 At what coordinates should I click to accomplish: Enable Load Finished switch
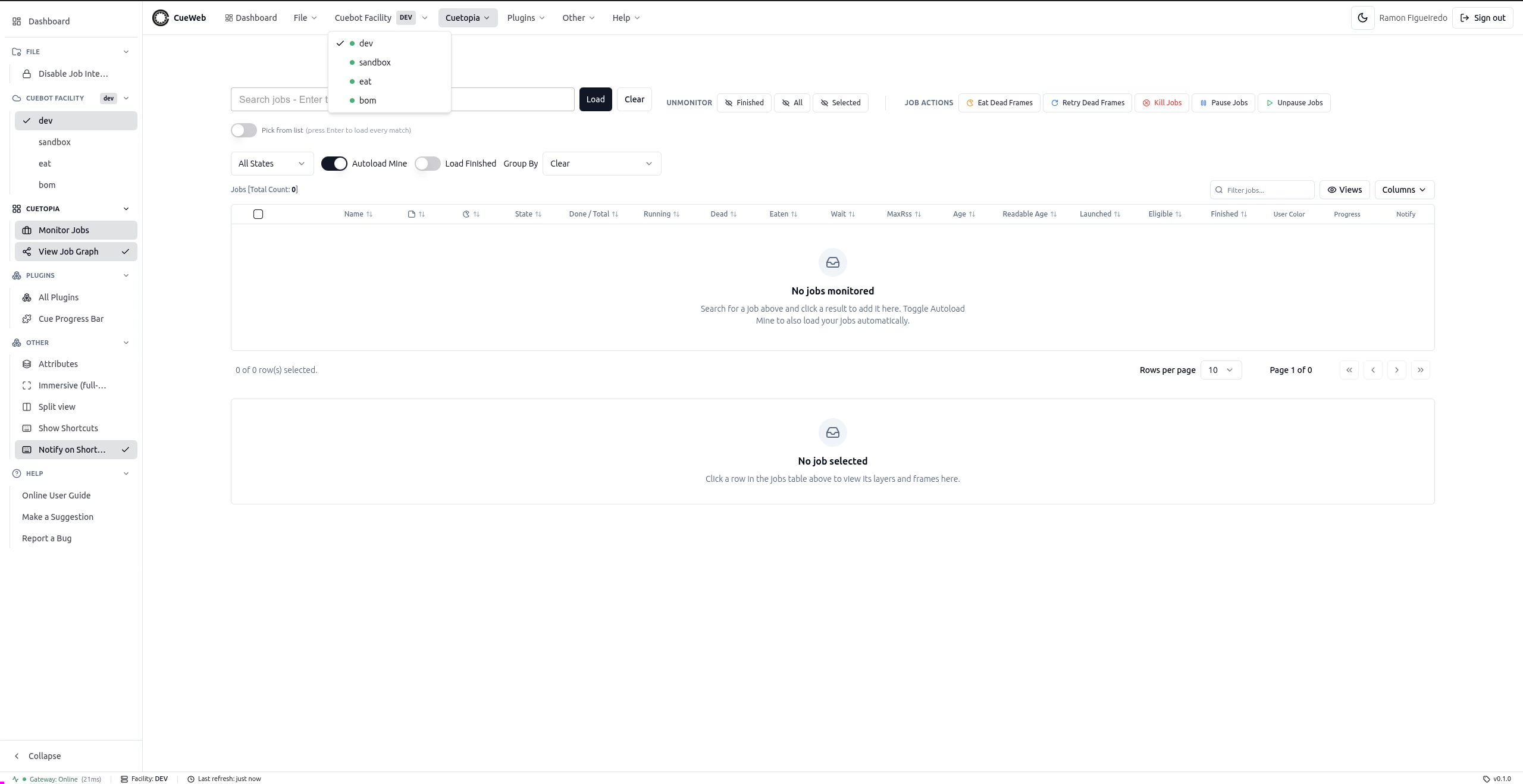tap(428, 164)
